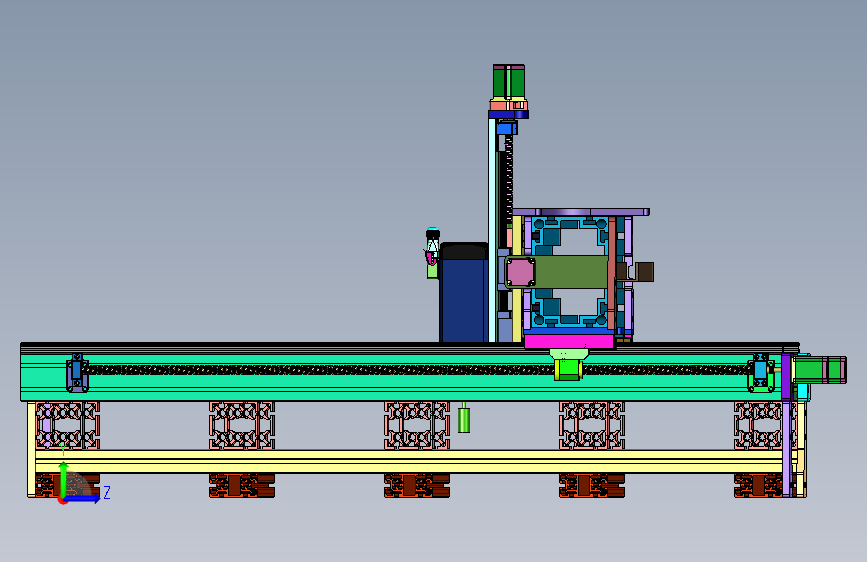Click the green Y axis arrow of the triad
Screen dimensions: 867x562
[64, 478]
